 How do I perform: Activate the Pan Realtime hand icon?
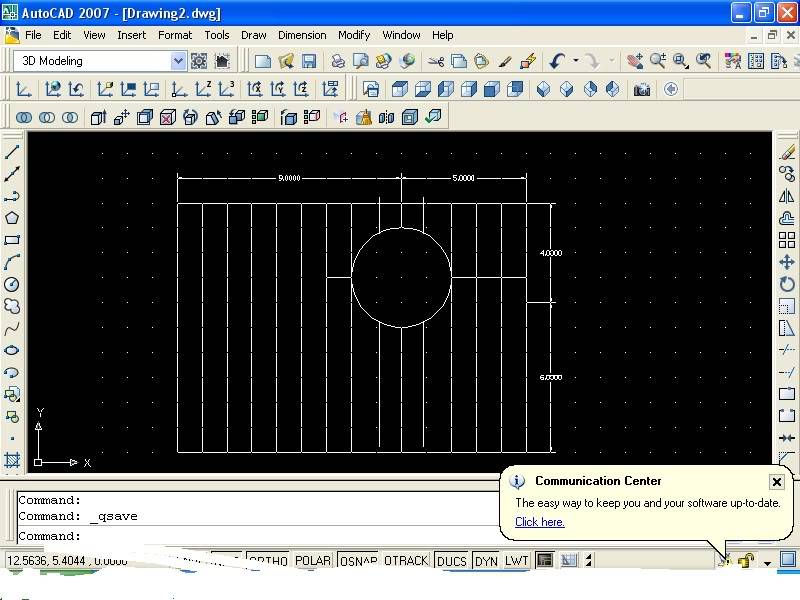point(635,61)
